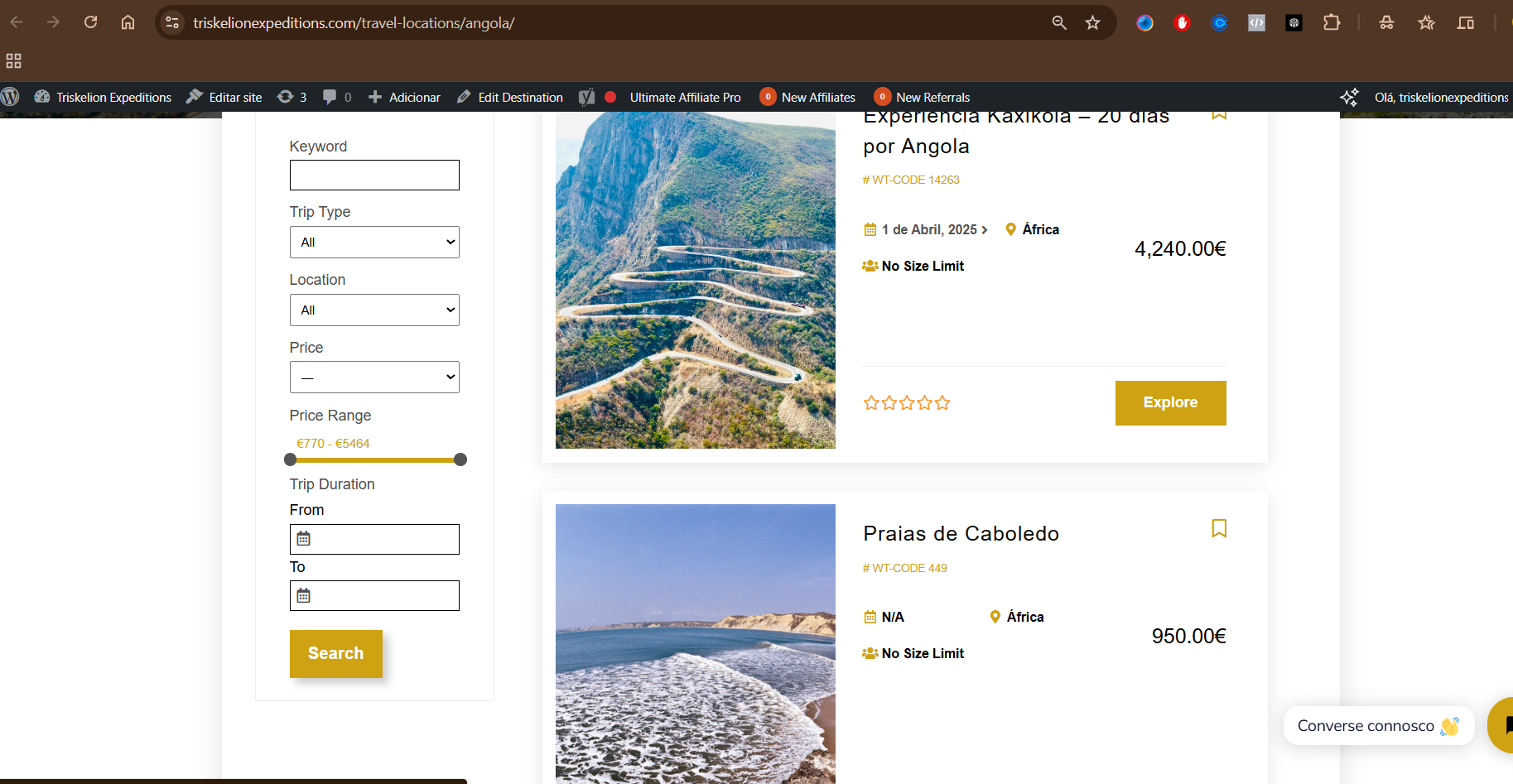Click the 4,240.00€ price text
Image resolution: width=1513 pixels, height=784 pixels.
(x=1180, y=249)
